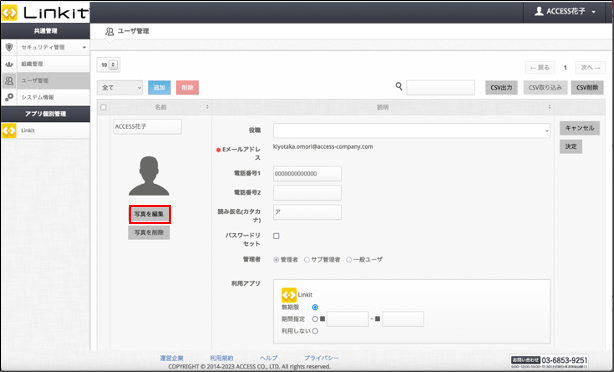Focus the search text field

click(441, 88)
